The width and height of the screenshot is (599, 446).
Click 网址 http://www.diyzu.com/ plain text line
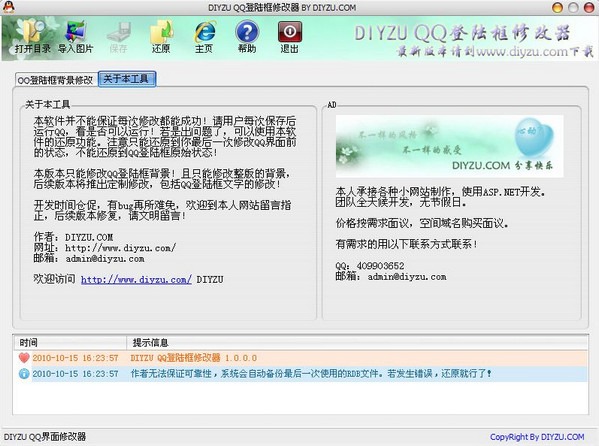tap(105, 248)
